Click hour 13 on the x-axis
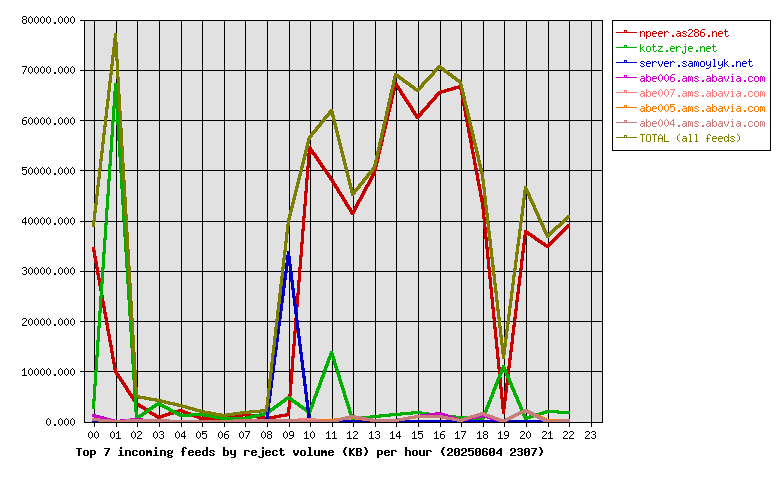 pos(375,435)
